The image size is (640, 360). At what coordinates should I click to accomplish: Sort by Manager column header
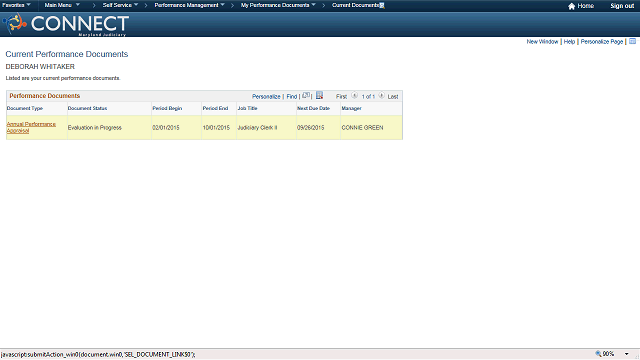point(351,109)
